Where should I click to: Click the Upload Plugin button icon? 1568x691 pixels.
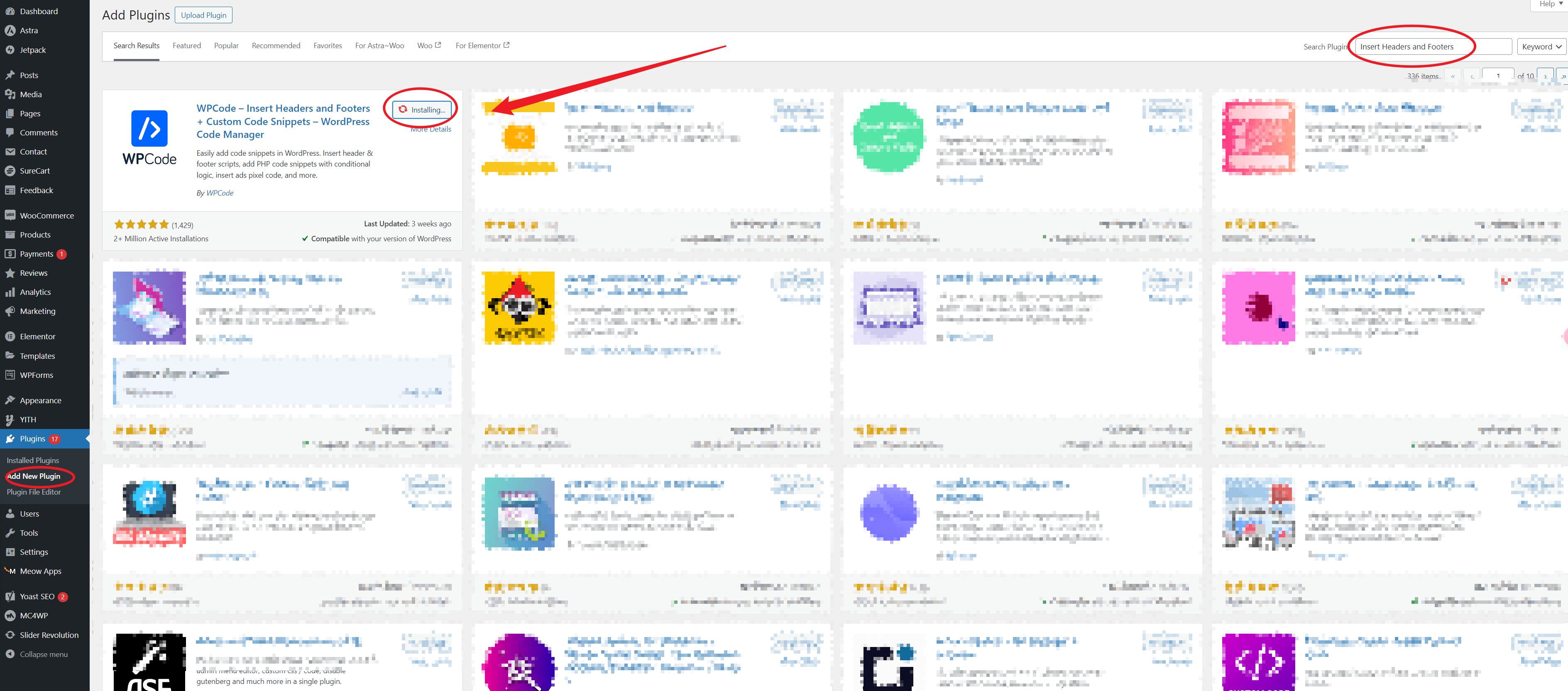coord(202,15)
